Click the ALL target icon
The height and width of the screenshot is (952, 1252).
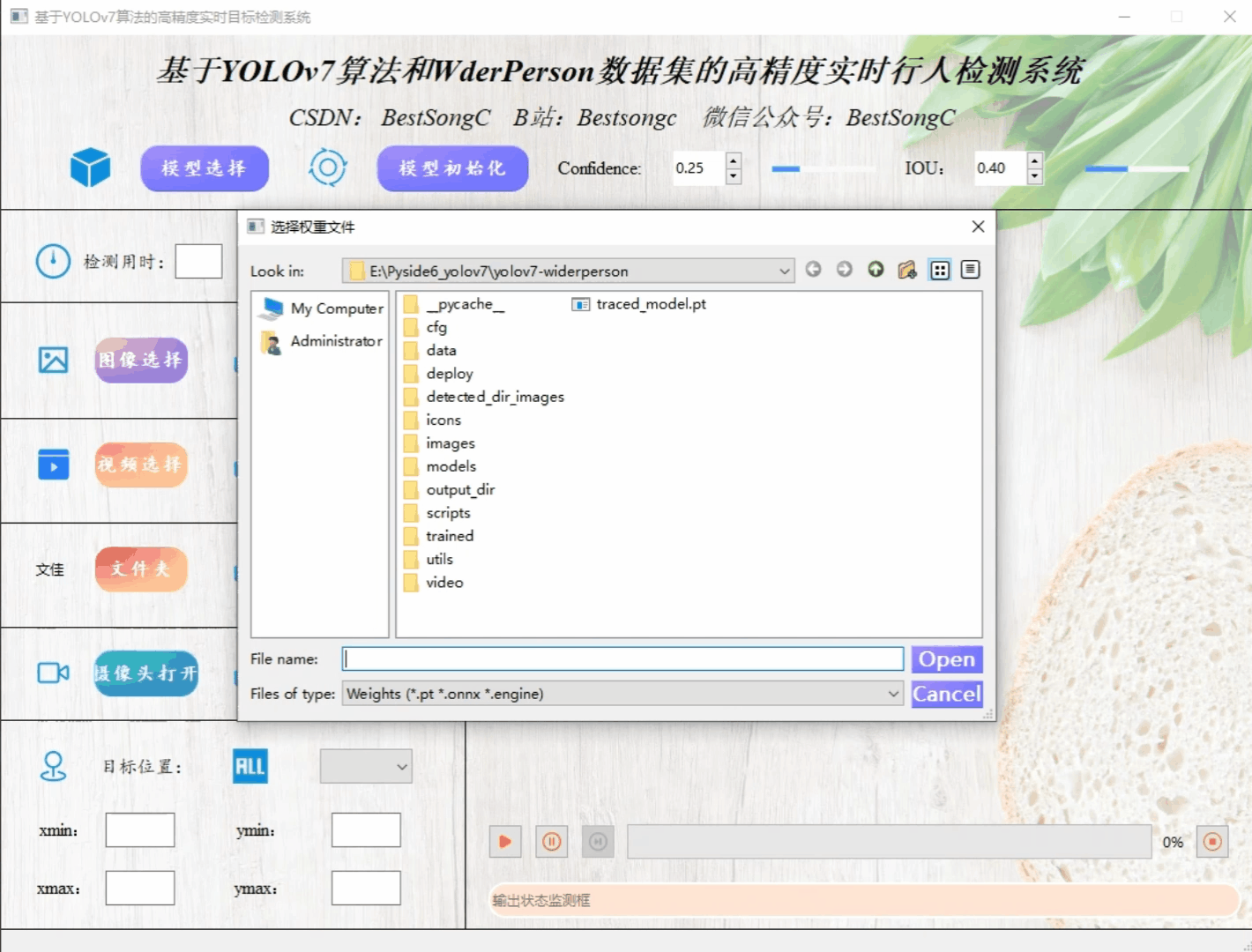pos(250,766)
